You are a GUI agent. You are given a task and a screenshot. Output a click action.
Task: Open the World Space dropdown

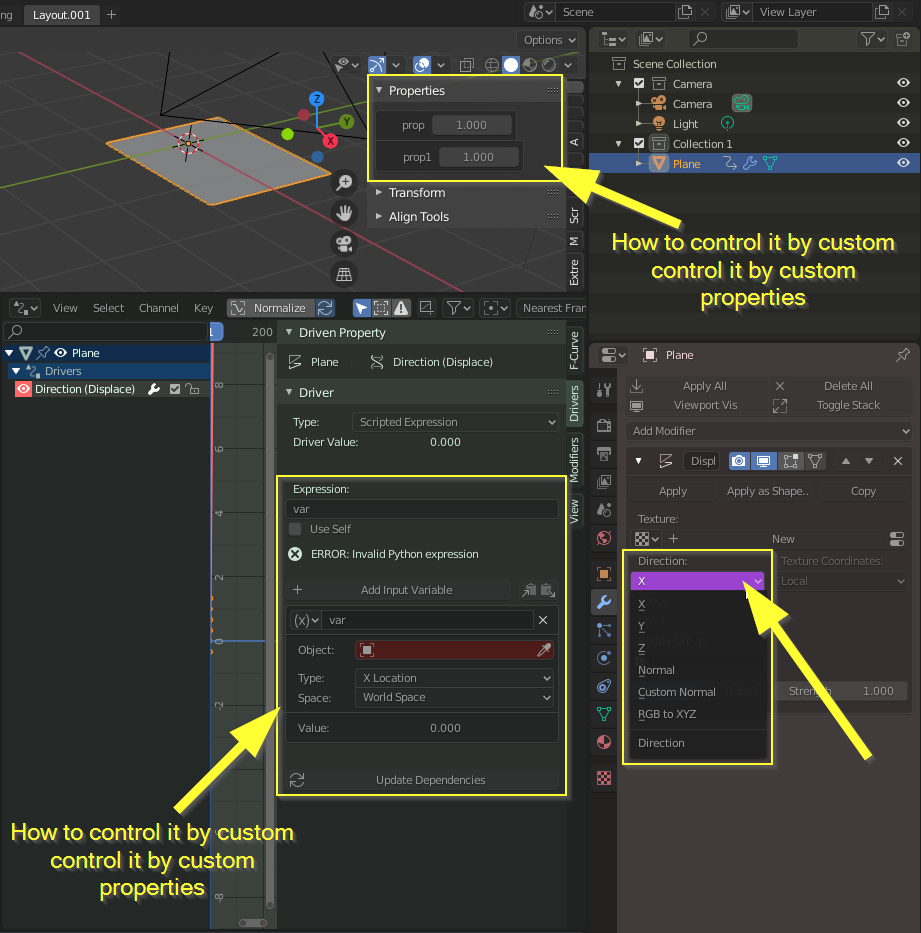(455, 697)
